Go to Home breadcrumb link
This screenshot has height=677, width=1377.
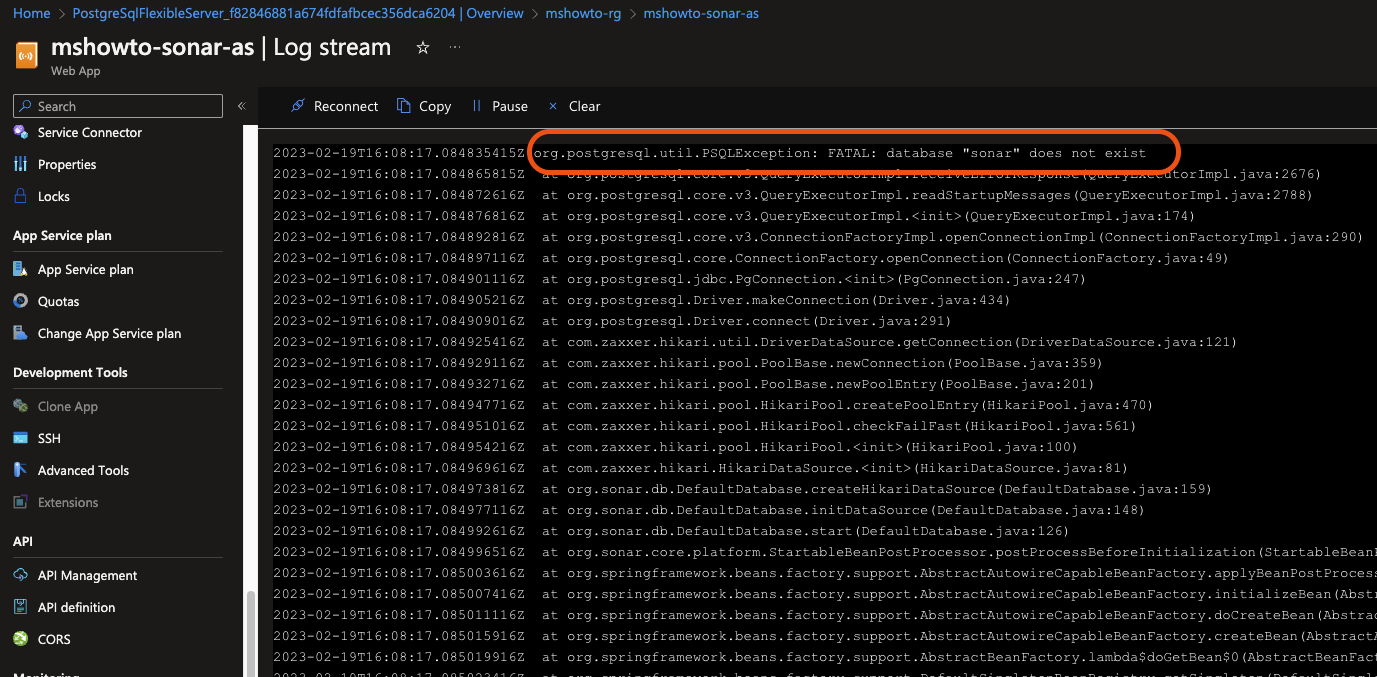click(32, 13)
